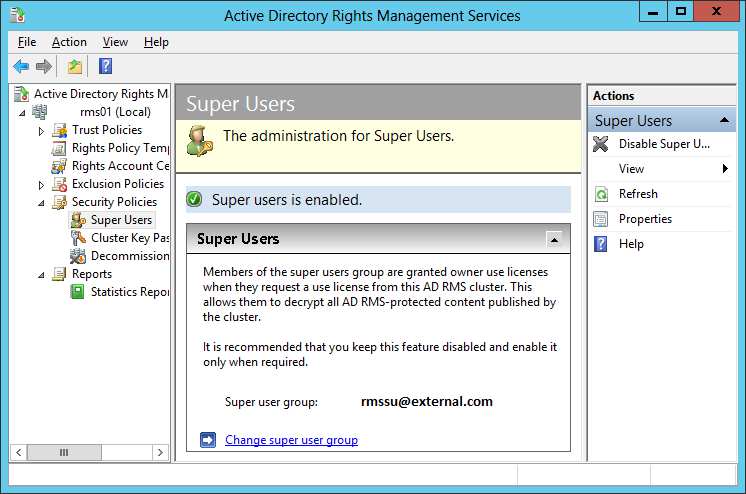
Task: Click Disable Super U... action
Action: point(664,144)
